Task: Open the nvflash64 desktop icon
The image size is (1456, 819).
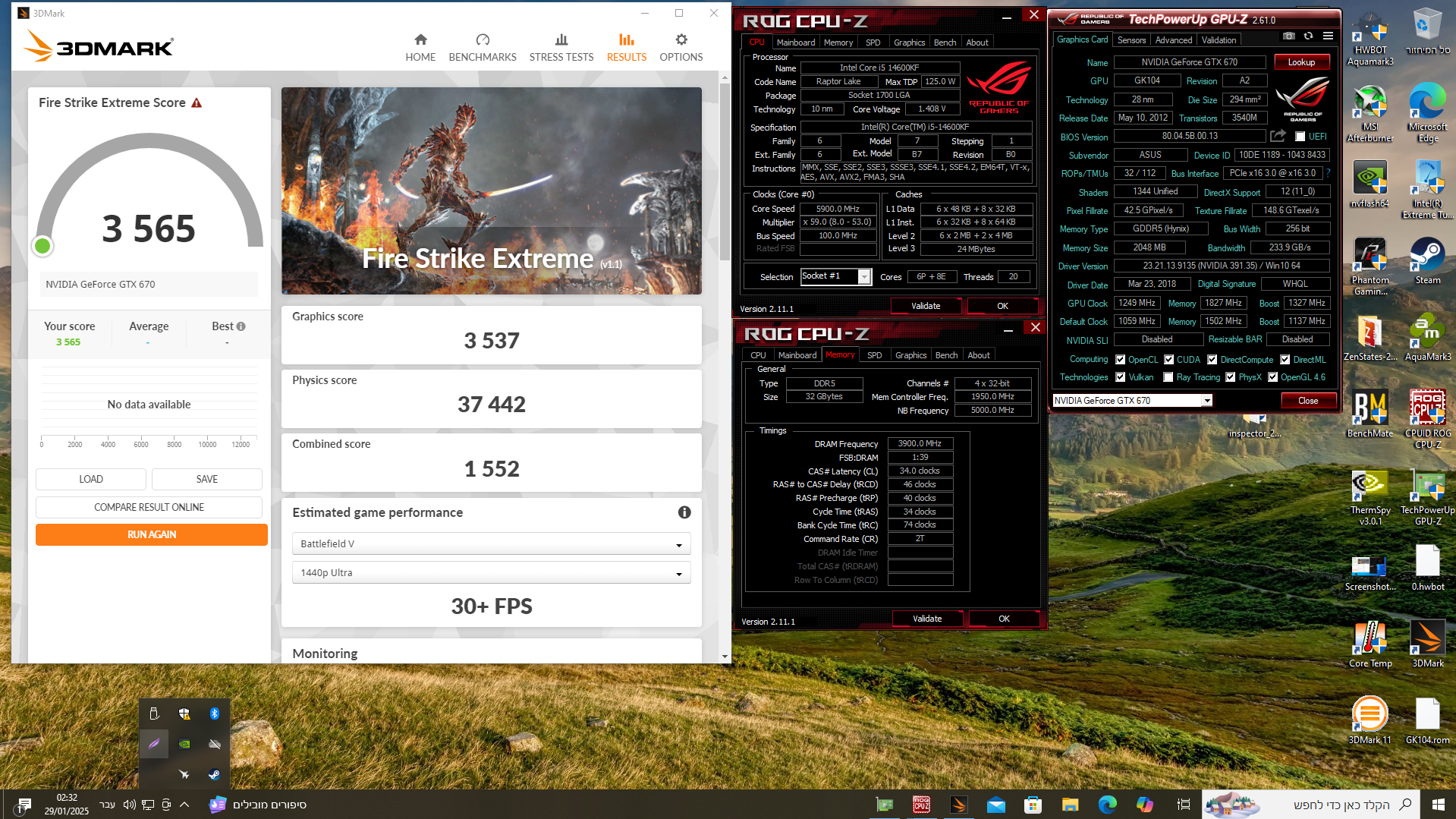Action: click(1370, 184)
